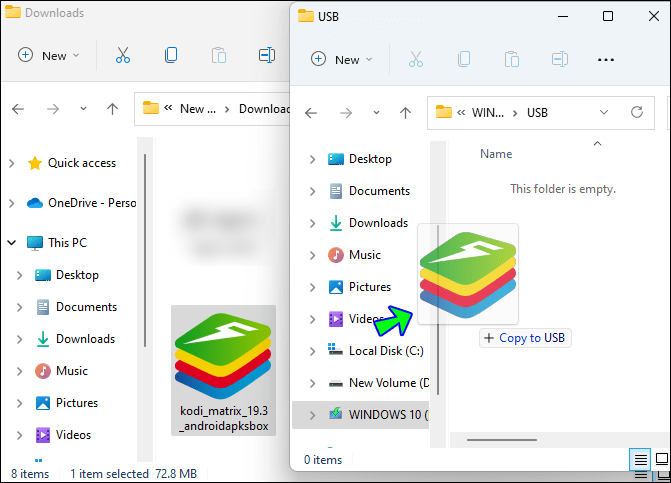Open address bar history dropdown in USB window

pos(604,113)
